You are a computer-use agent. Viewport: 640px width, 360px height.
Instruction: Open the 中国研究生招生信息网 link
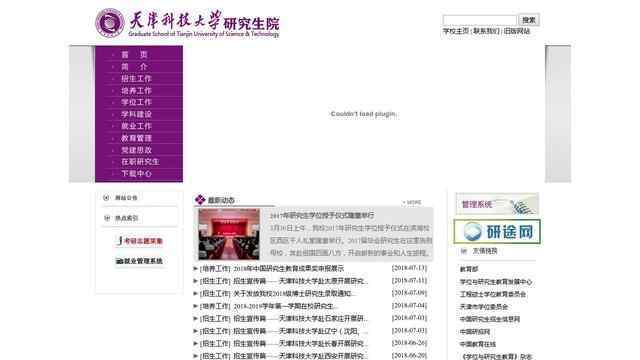(x=490, y=319)
